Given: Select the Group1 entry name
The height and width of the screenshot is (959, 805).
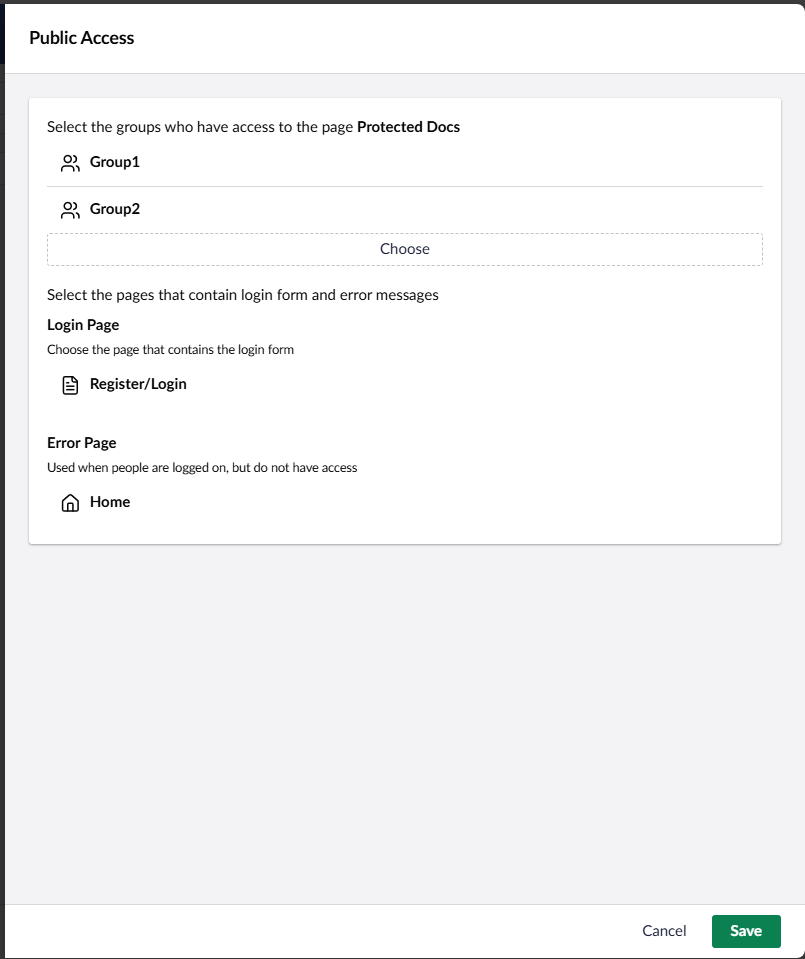Looking at the screenshot, I should click(x=115, y=162).
